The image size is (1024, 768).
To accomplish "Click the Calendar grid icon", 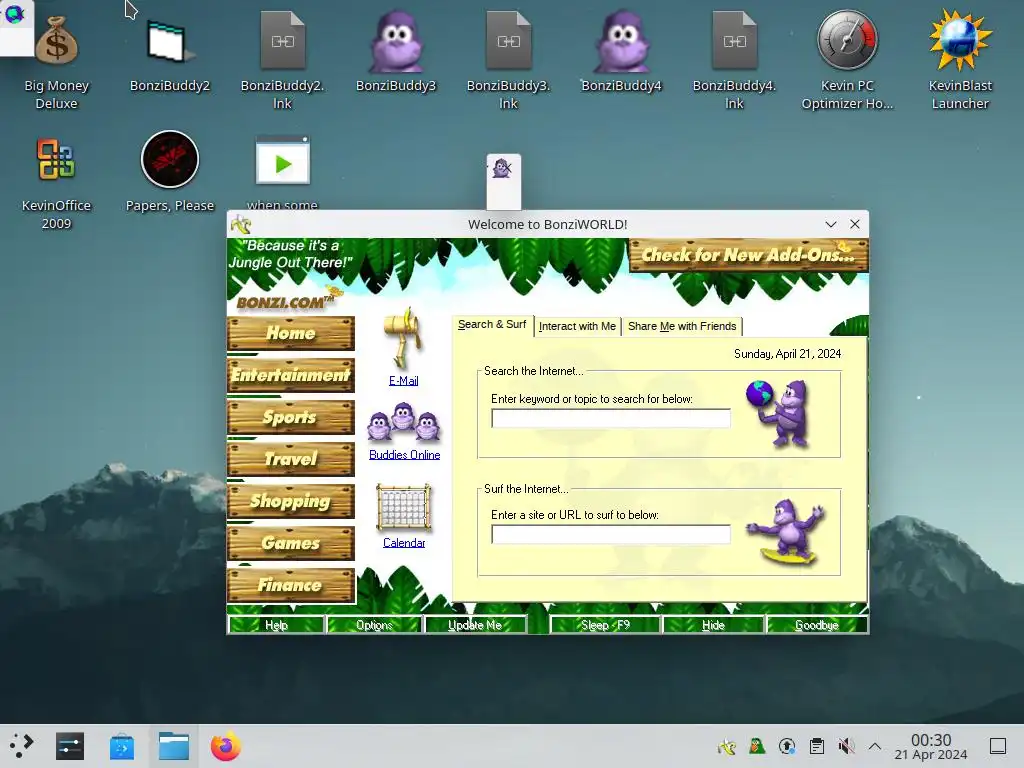I will click(404, 507).
